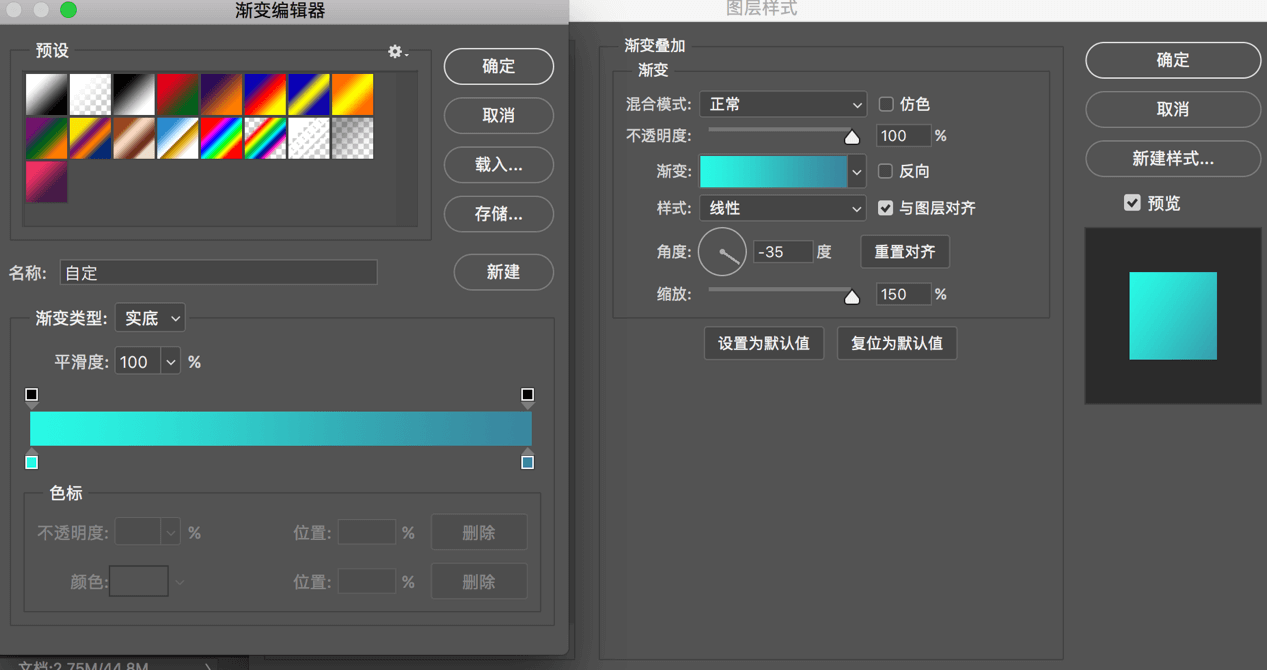This screenshot has width=1267, height=670.
Task: Choose the pink to purple gradient preset
Action: tap(47, 182)
